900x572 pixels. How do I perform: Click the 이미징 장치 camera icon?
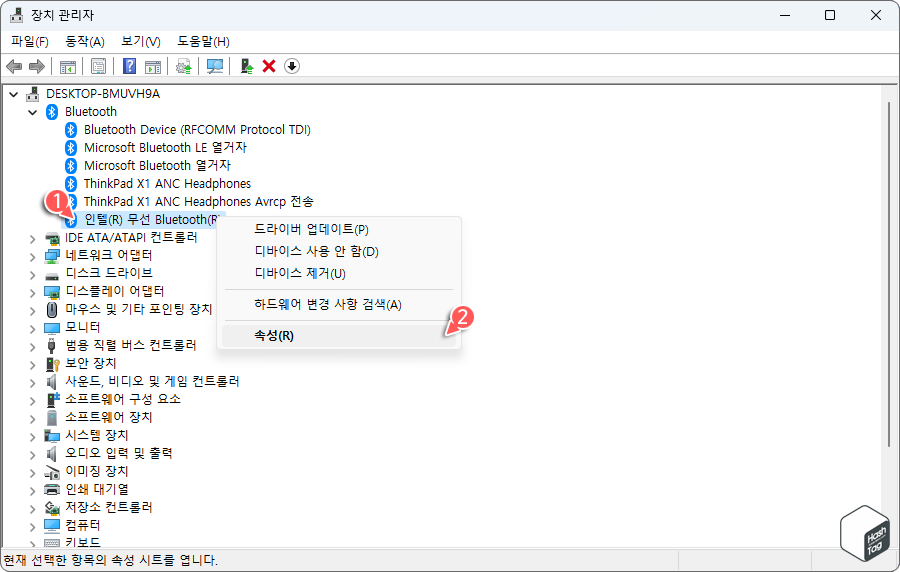(52, 472)
